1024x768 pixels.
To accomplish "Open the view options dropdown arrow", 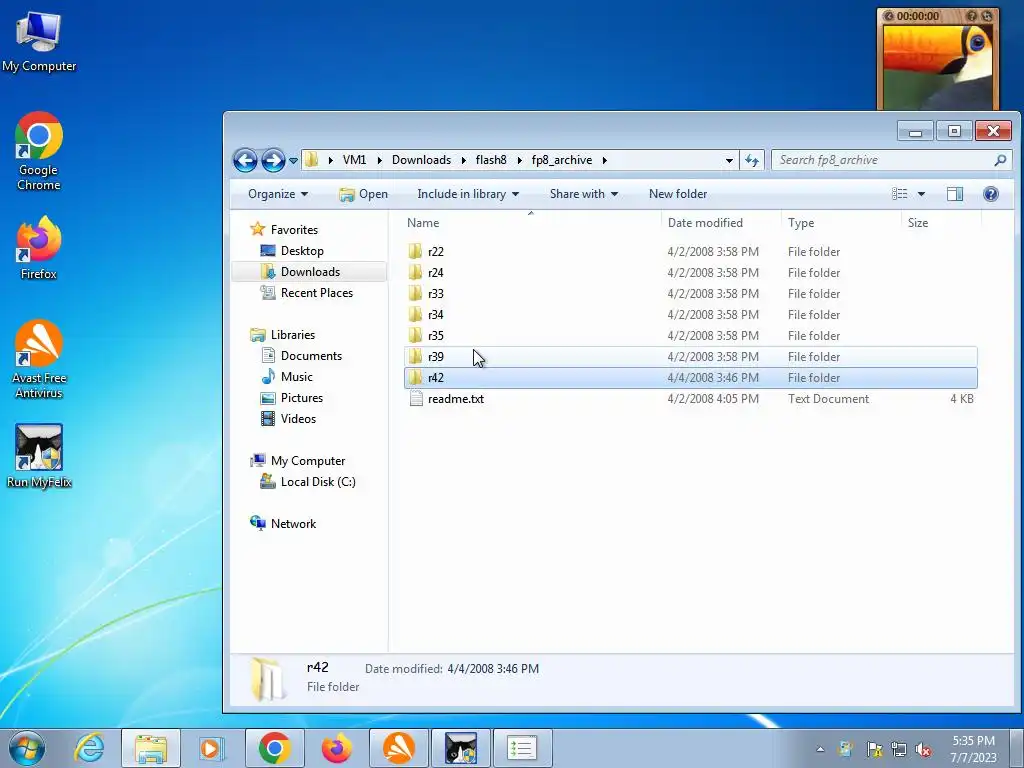I will point(921,194).
